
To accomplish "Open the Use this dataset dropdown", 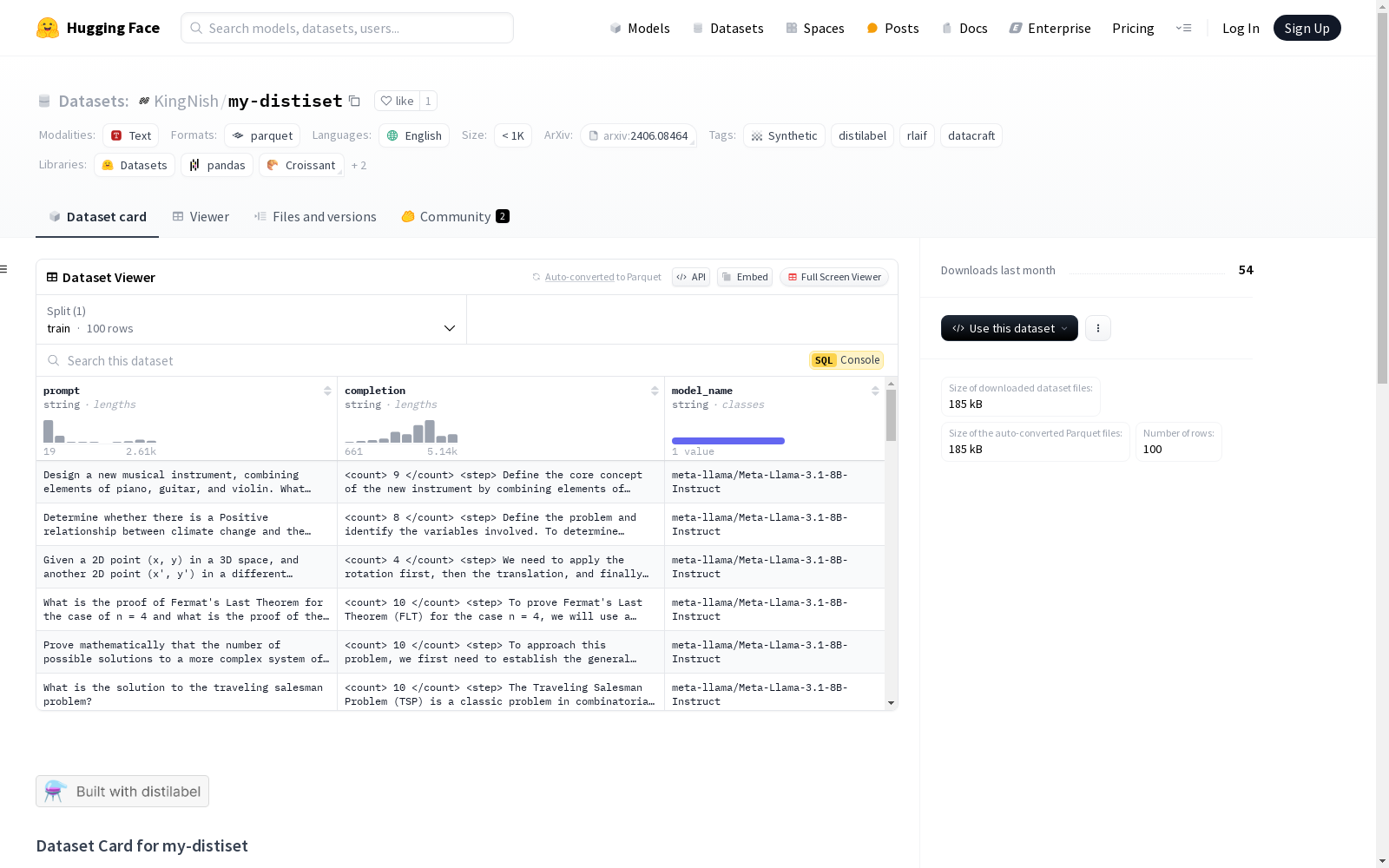I will (x=1010, y=328).
